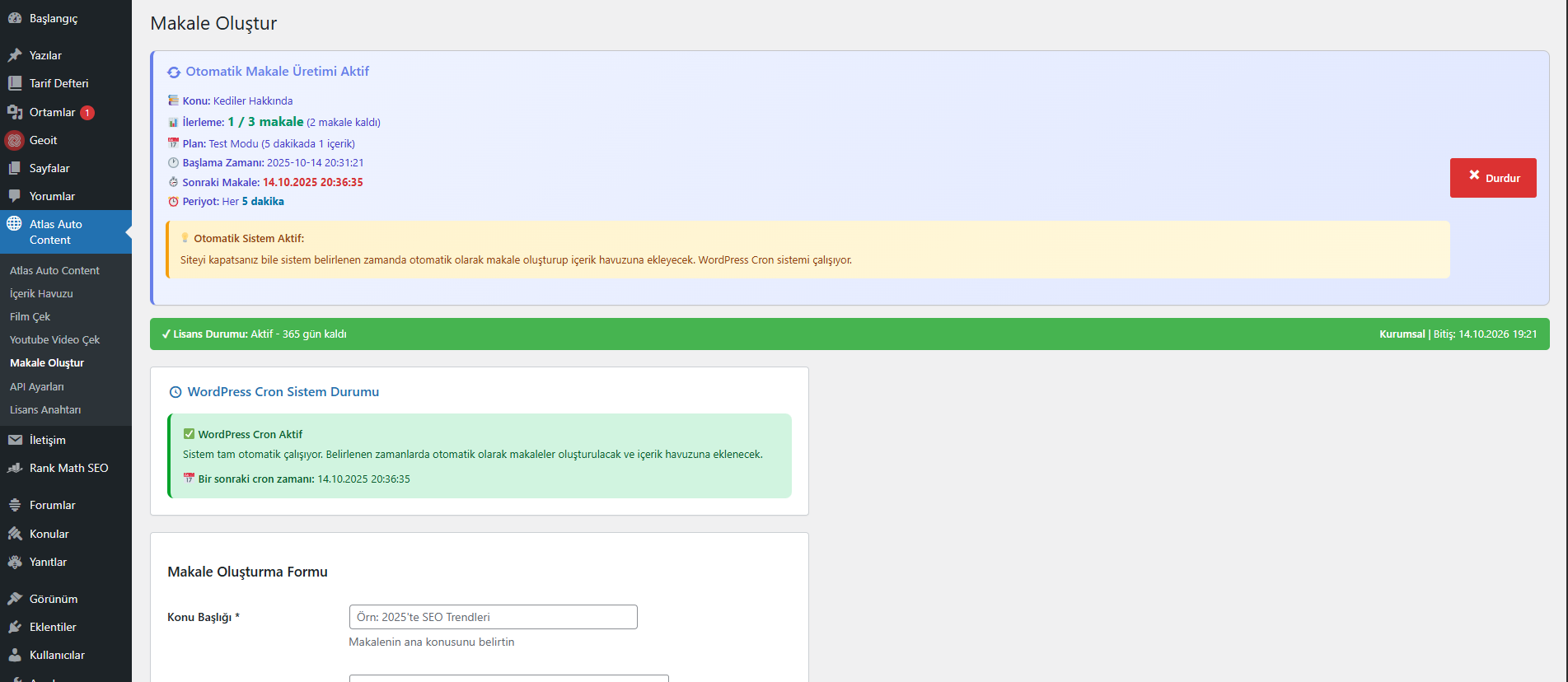Click the Yorumlar comment bubble icon
This screenshot has height=682, width=1568.
click(x=15, y=196)
